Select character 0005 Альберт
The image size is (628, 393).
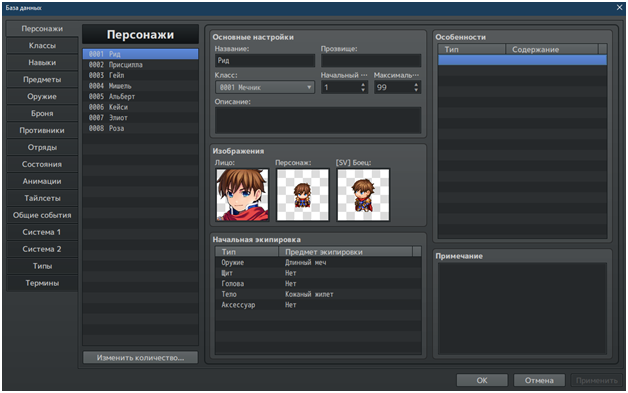pos(140,97)
